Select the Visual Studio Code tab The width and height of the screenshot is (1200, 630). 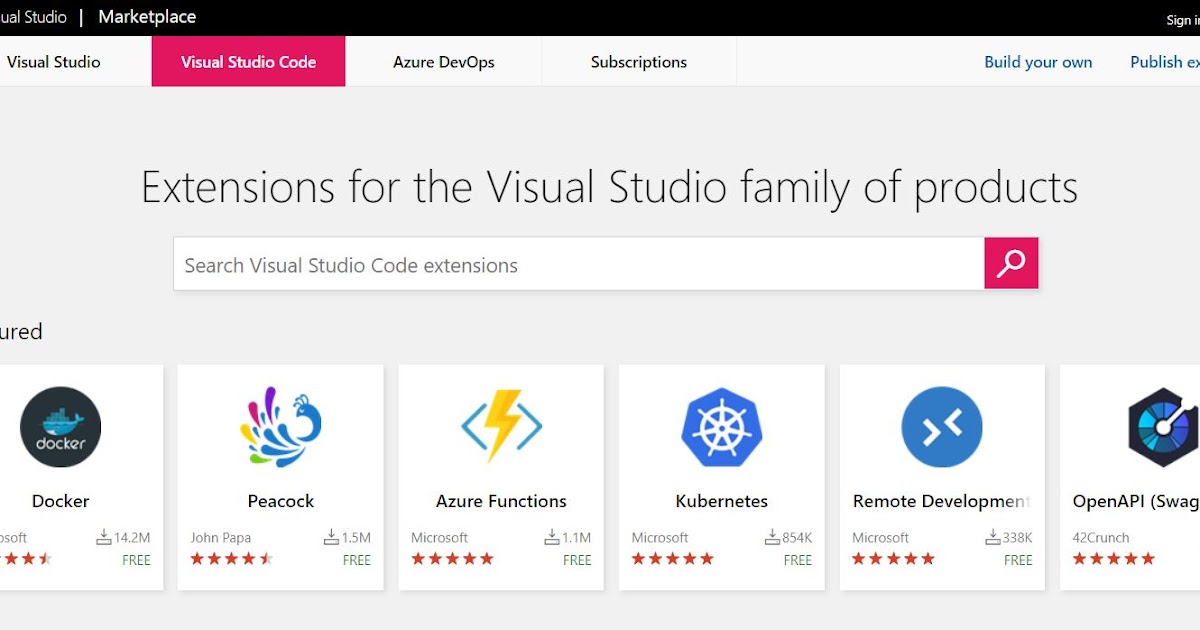248,62
